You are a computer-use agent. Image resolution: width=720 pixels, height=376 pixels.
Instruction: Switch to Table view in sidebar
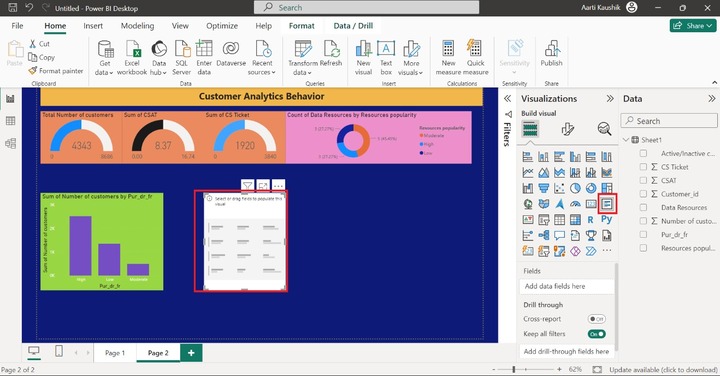pos(10,121)
